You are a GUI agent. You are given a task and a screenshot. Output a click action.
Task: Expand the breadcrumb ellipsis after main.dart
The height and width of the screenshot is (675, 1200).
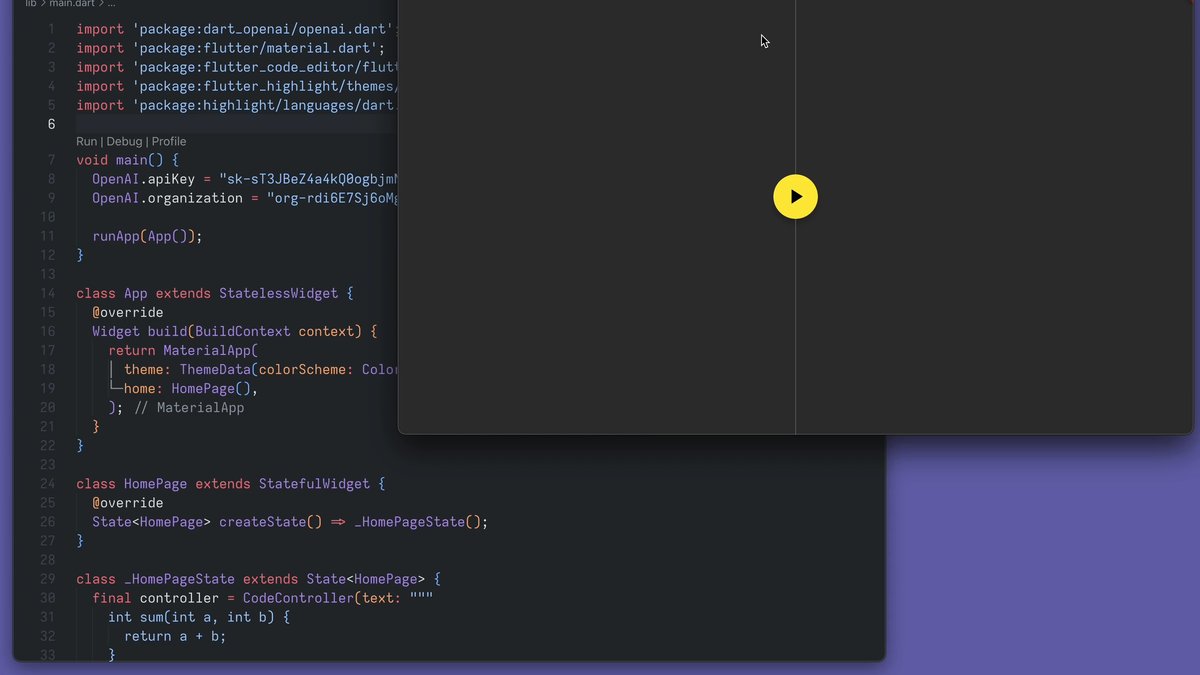(x=112, y=4)
